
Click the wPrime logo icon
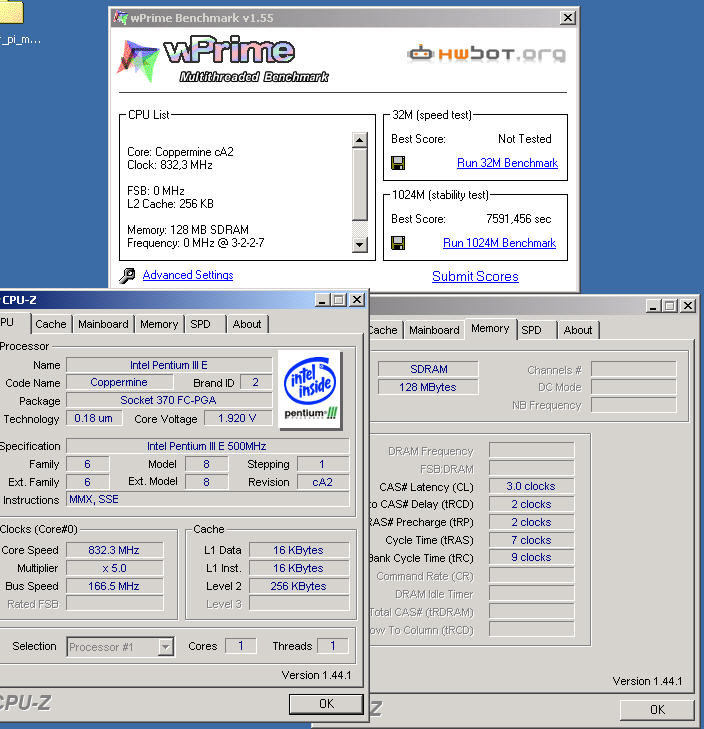(x=137, y=60)
